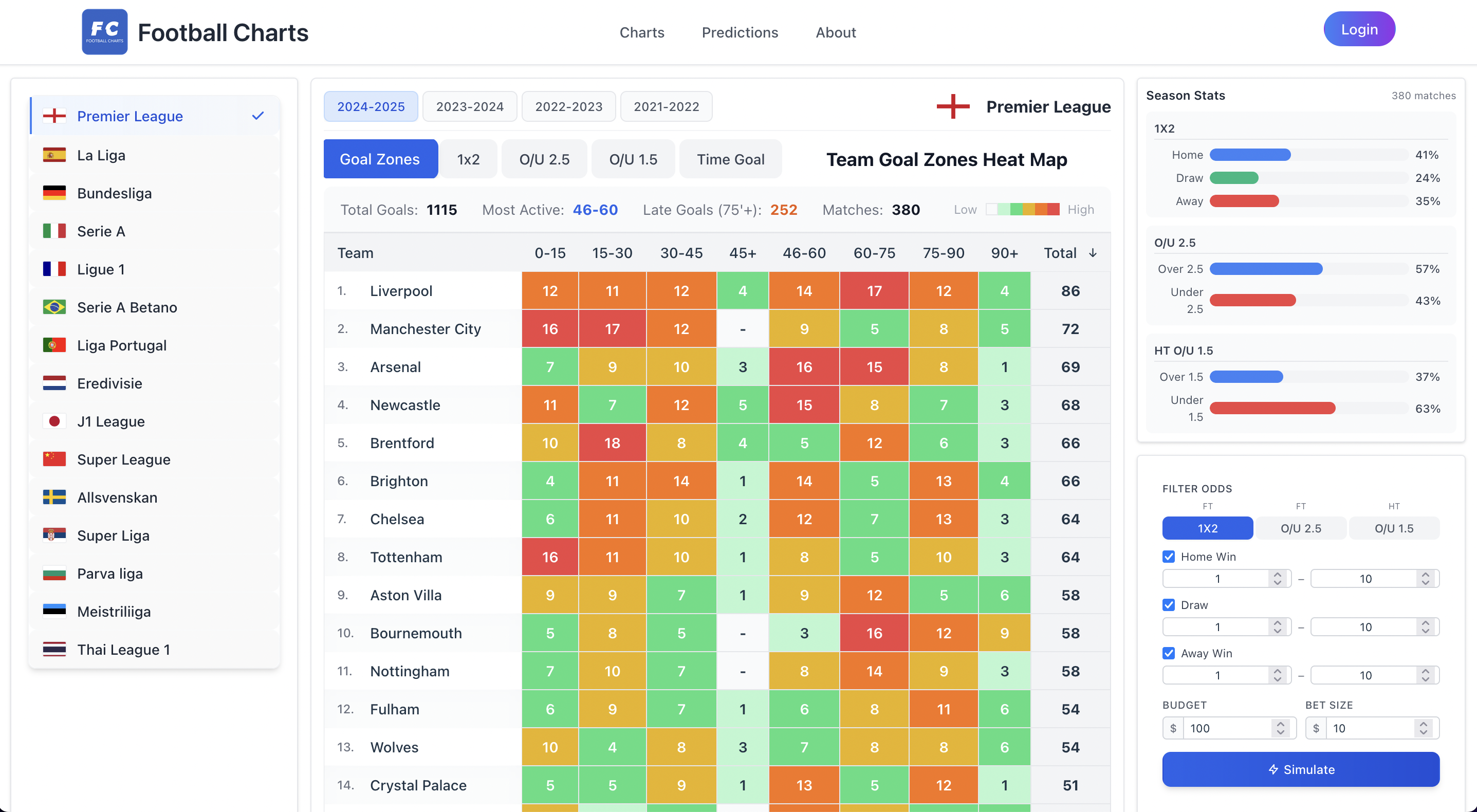
Task: Switch to the Time Goal tab
Action: (730, 159)
